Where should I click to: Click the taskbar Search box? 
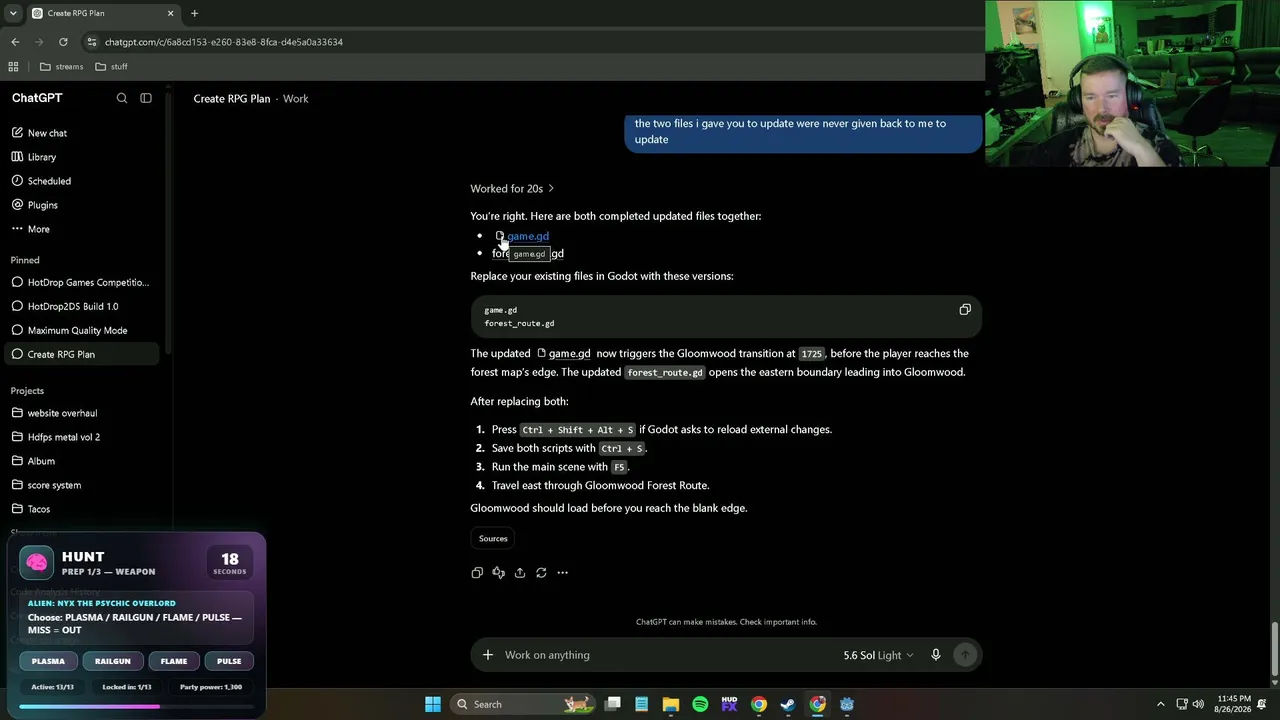click(x=524, y=704)
